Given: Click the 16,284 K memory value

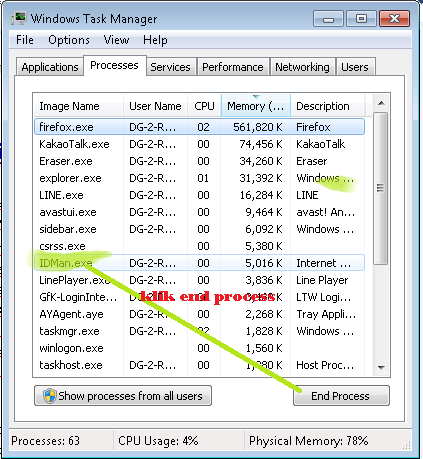Looking at the screenshot, I should (261, 195).
